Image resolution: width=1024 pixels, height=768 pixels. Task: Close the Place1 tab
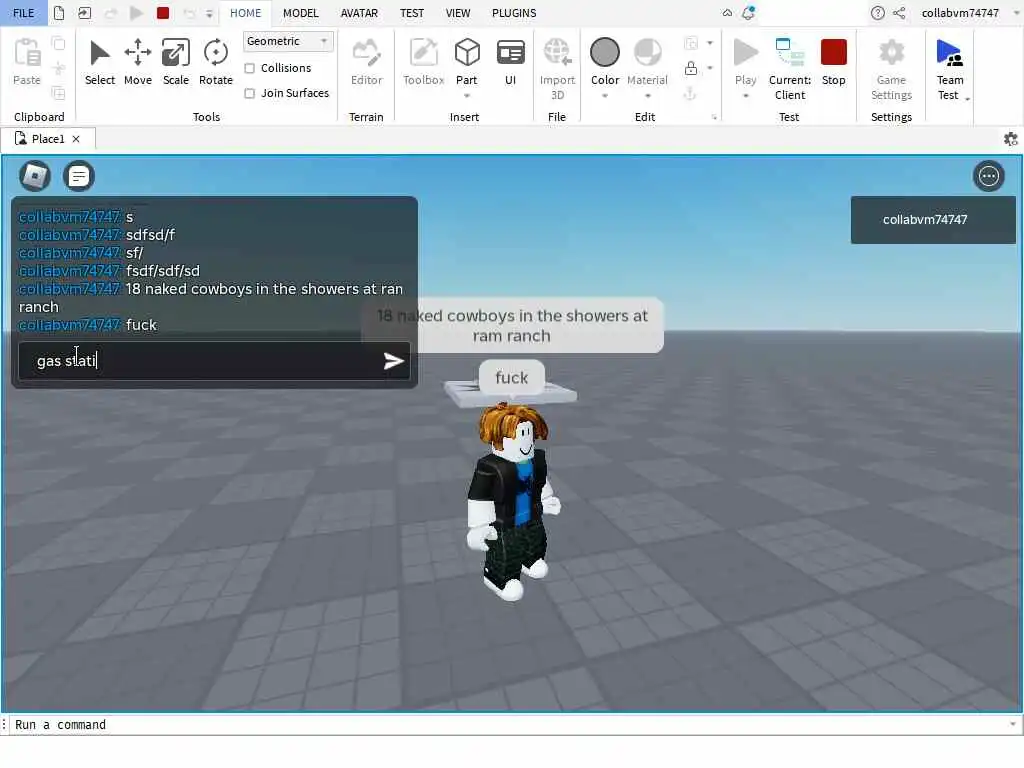tap(76, 139)
